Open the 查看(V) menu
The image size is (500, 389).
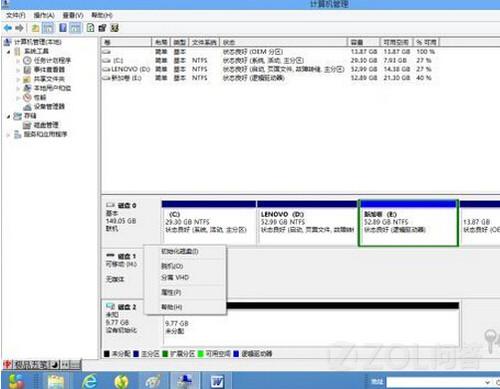pos(73,15)
